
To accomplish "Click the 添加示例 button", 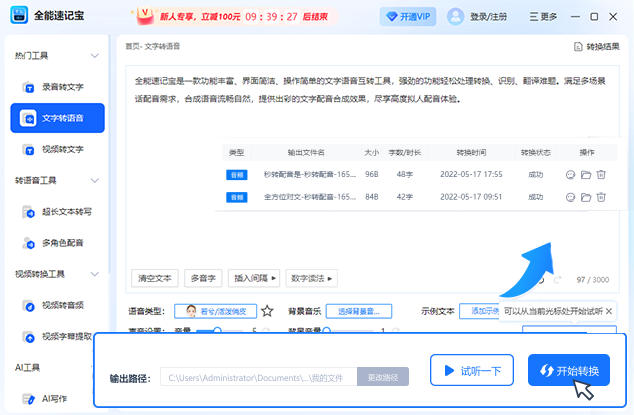I will [480, 311].
